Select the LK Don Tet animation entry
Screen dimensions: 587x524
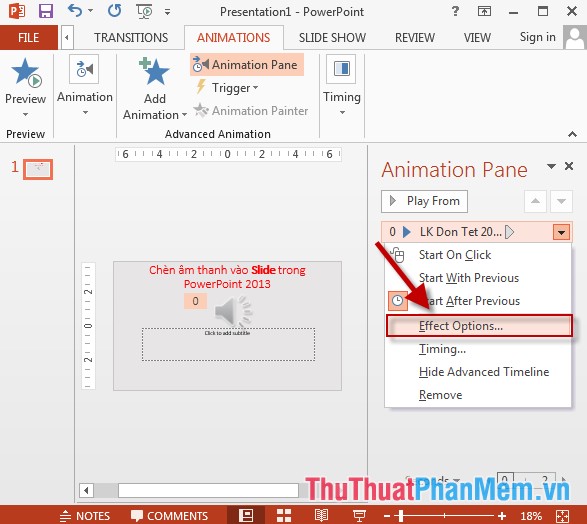point(466,232)
